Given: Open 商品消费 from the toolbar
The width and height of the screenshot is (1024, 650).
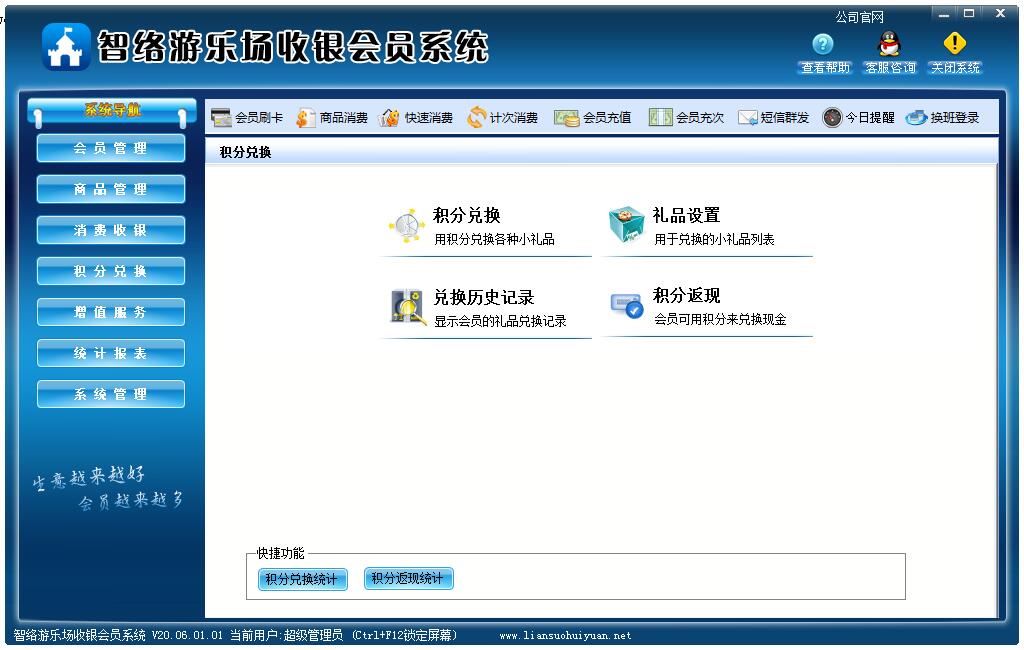Looking at the screenshot, I should [332, 118].
